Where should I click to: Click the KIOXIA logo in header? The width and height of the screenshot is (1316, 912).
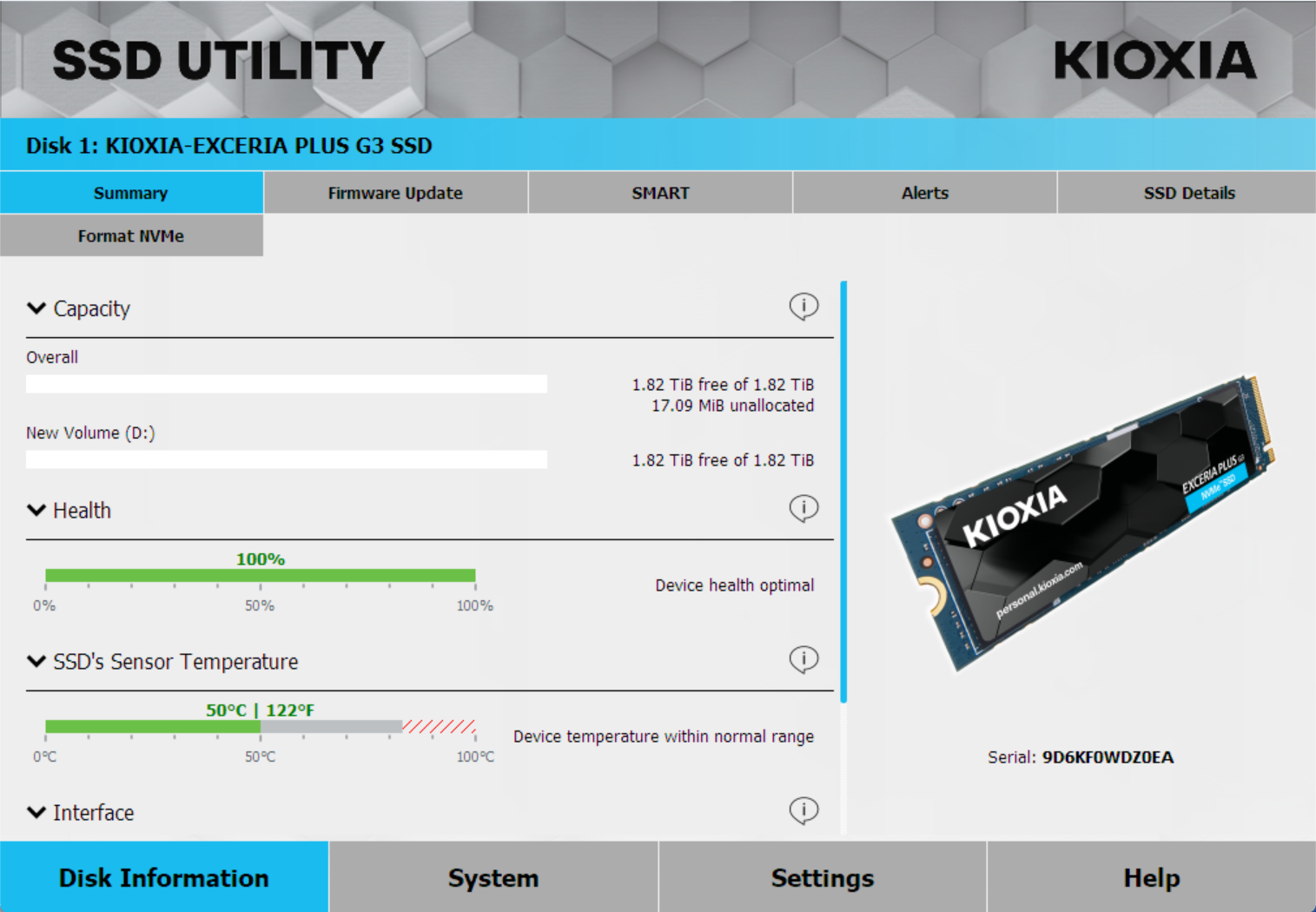(1154, 60)
